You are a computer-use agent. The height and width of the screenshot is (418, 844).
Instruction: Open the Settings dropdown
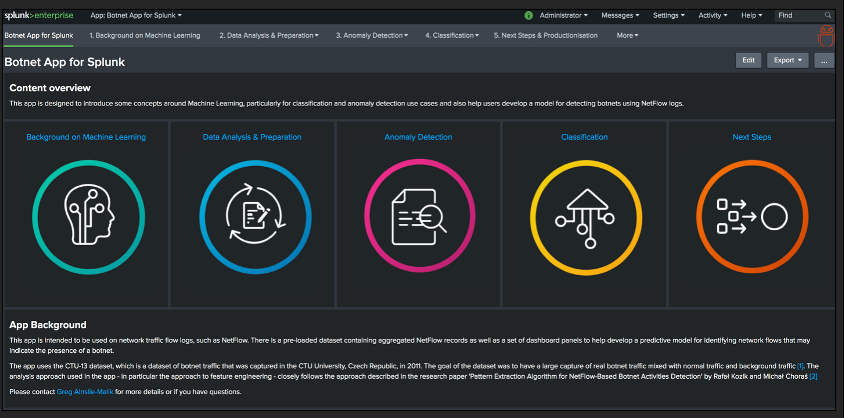669,16
